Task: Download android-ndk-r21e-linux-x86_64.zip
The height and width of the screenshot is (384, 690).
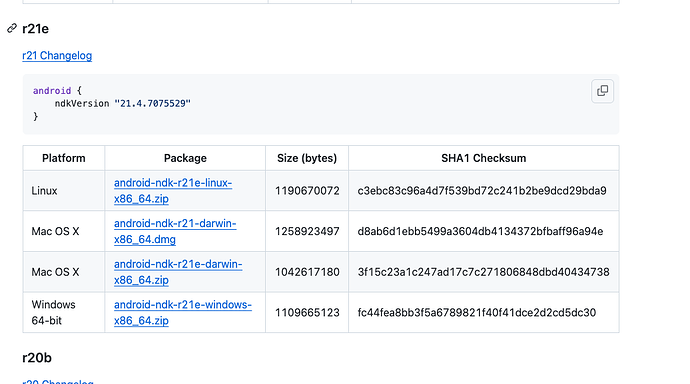Action: (x=173, y=191)
